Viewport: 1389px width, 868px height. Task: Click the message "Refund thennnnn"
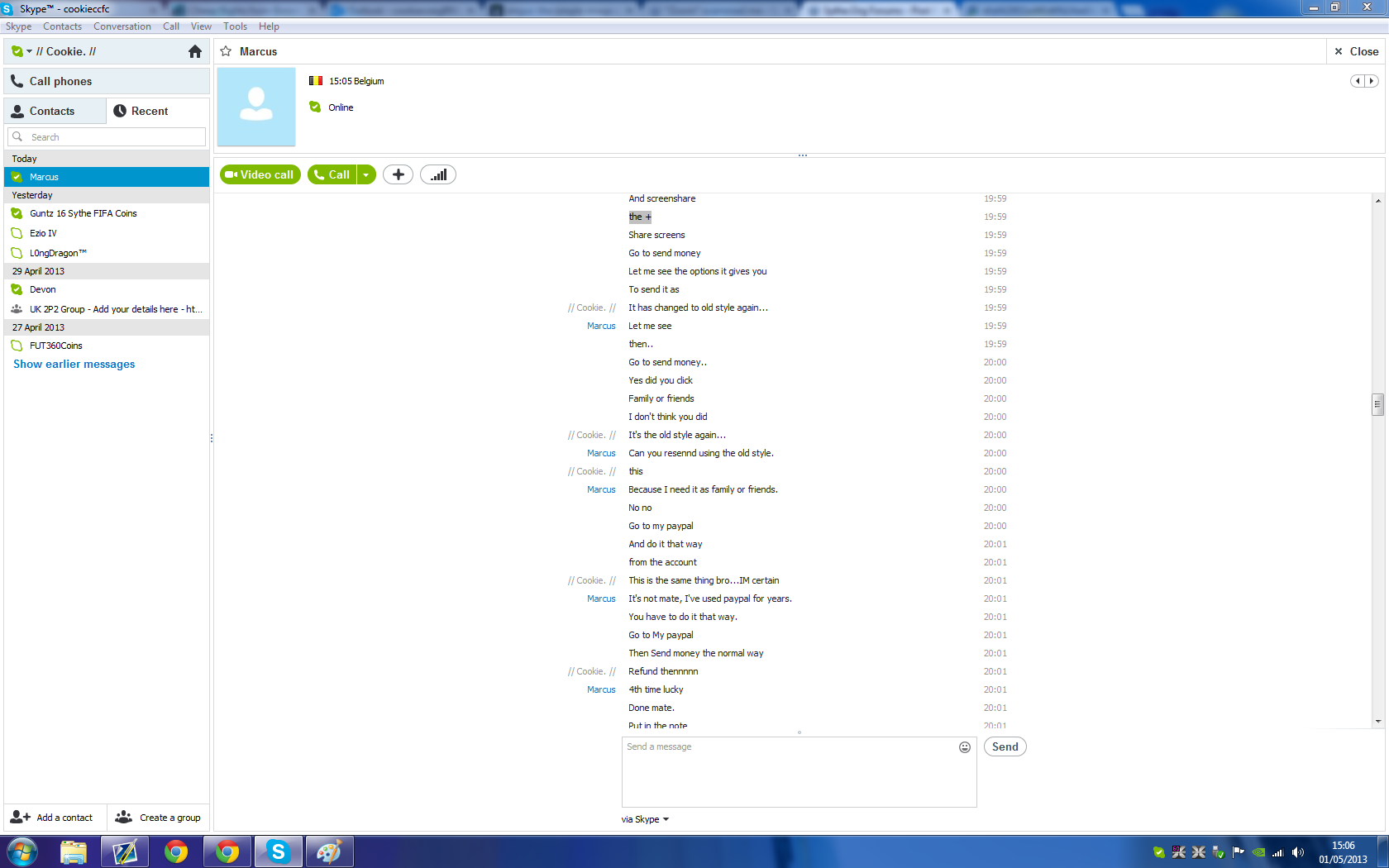point(663,671)
